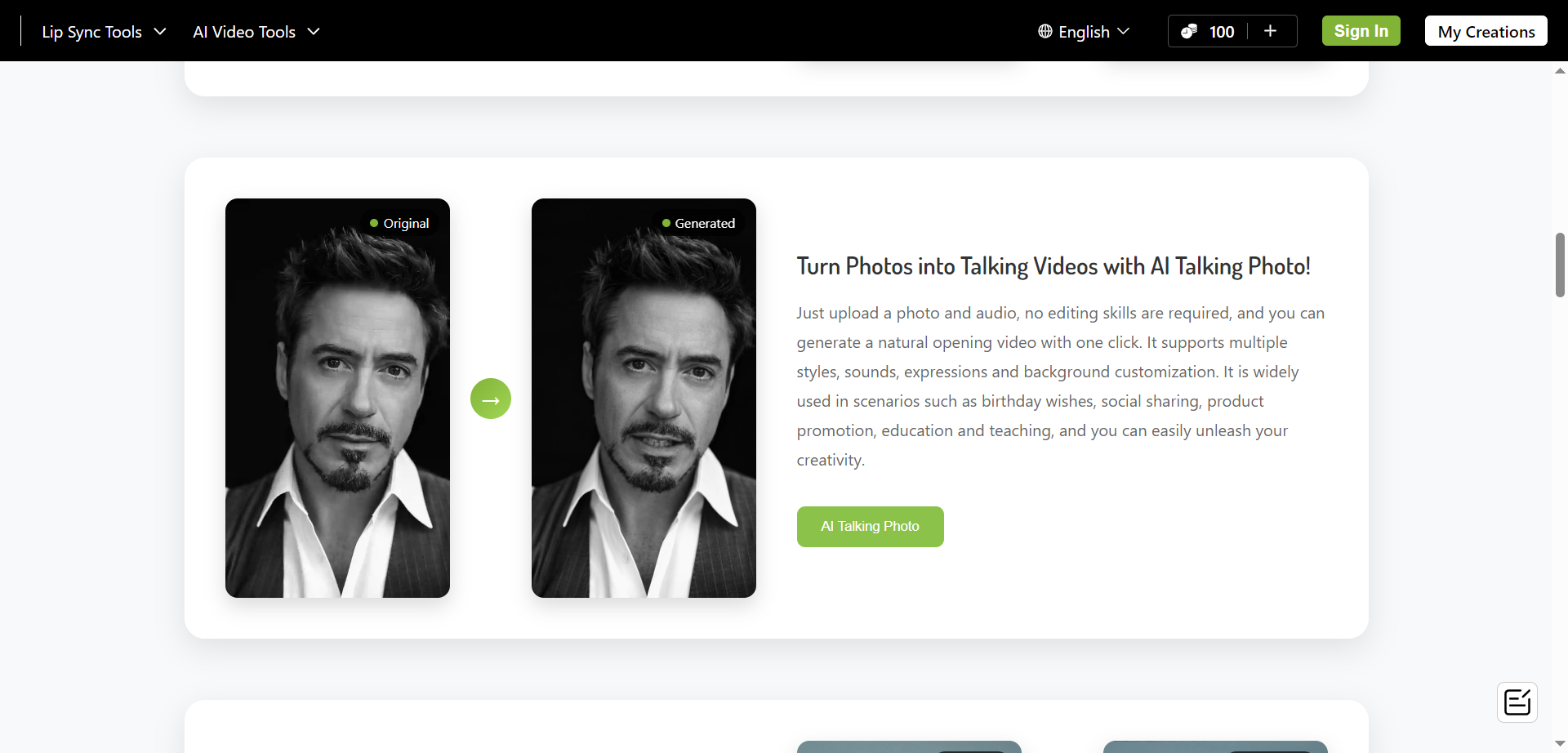This screenshot has height=753, width=1568.
Task: Expand the AI Video Tools chevron
Action: click(x=314, y=32)
